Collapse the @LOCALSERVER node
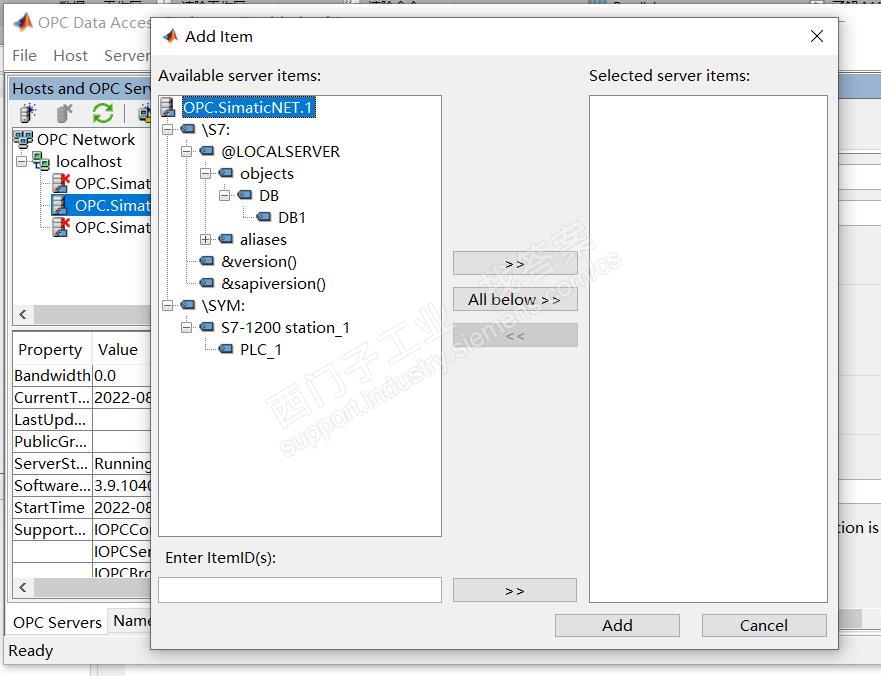Viewport: 881px width, 676px height. [187, 152]
